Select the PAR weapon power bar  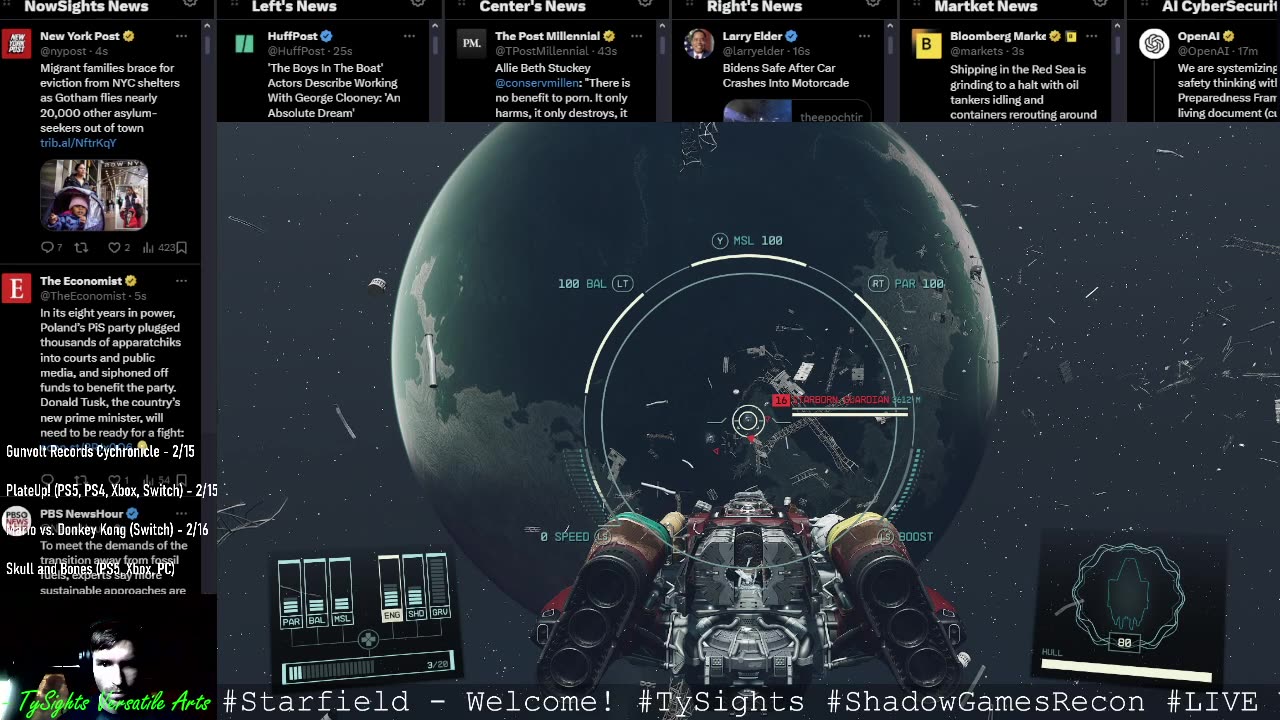tap(291, 594)
